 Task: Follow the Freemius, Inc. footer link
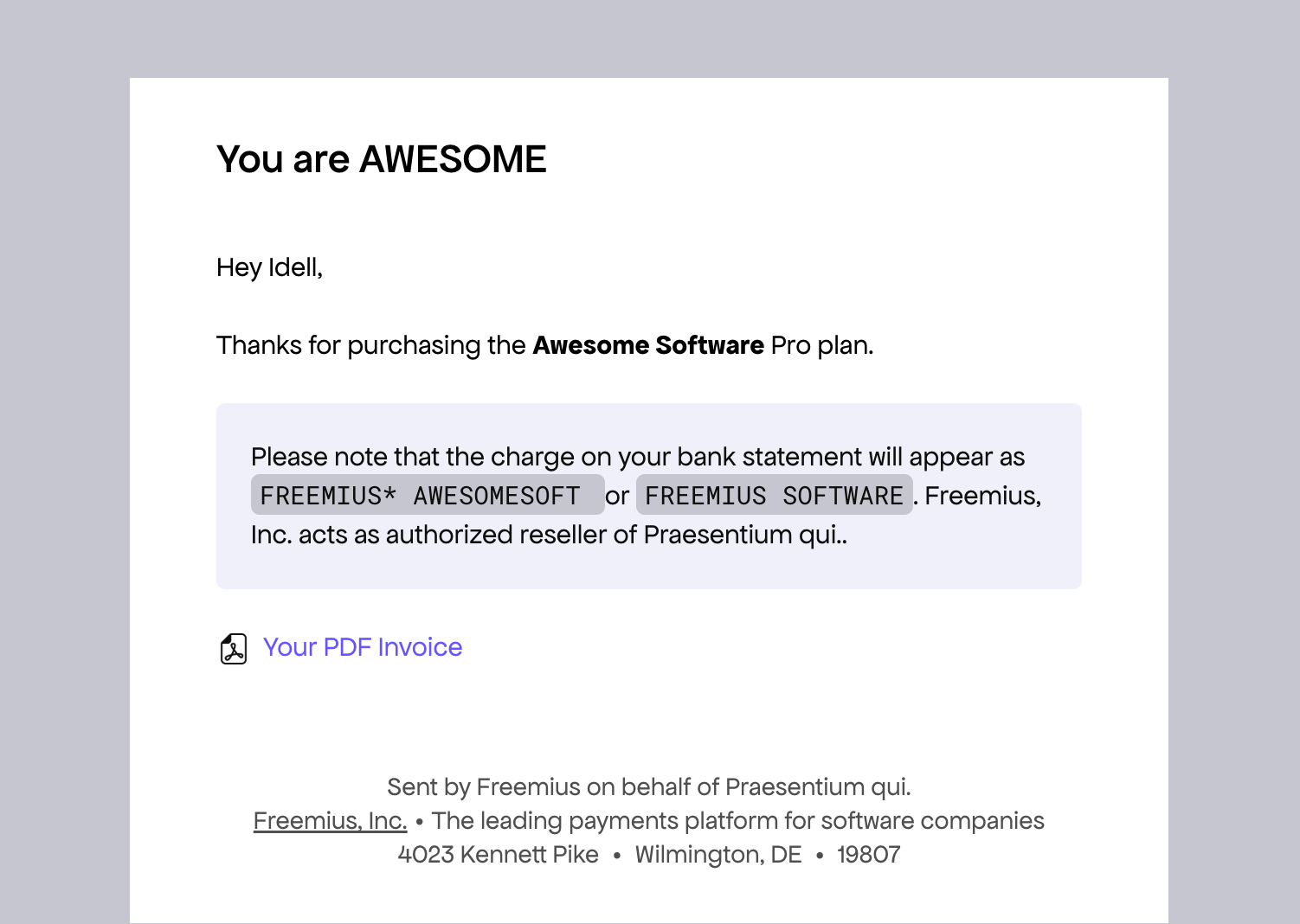(x=330, y=820)
